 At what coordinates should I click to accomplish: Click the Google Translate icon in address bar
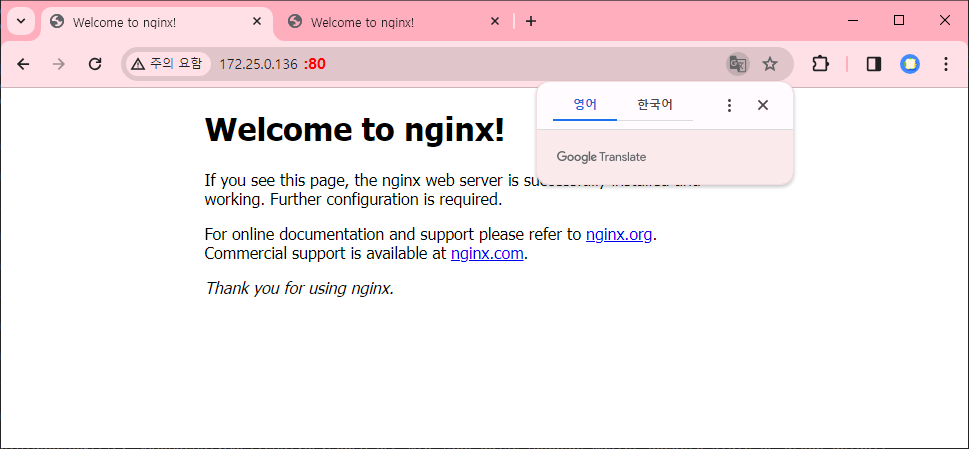point(737,64)
